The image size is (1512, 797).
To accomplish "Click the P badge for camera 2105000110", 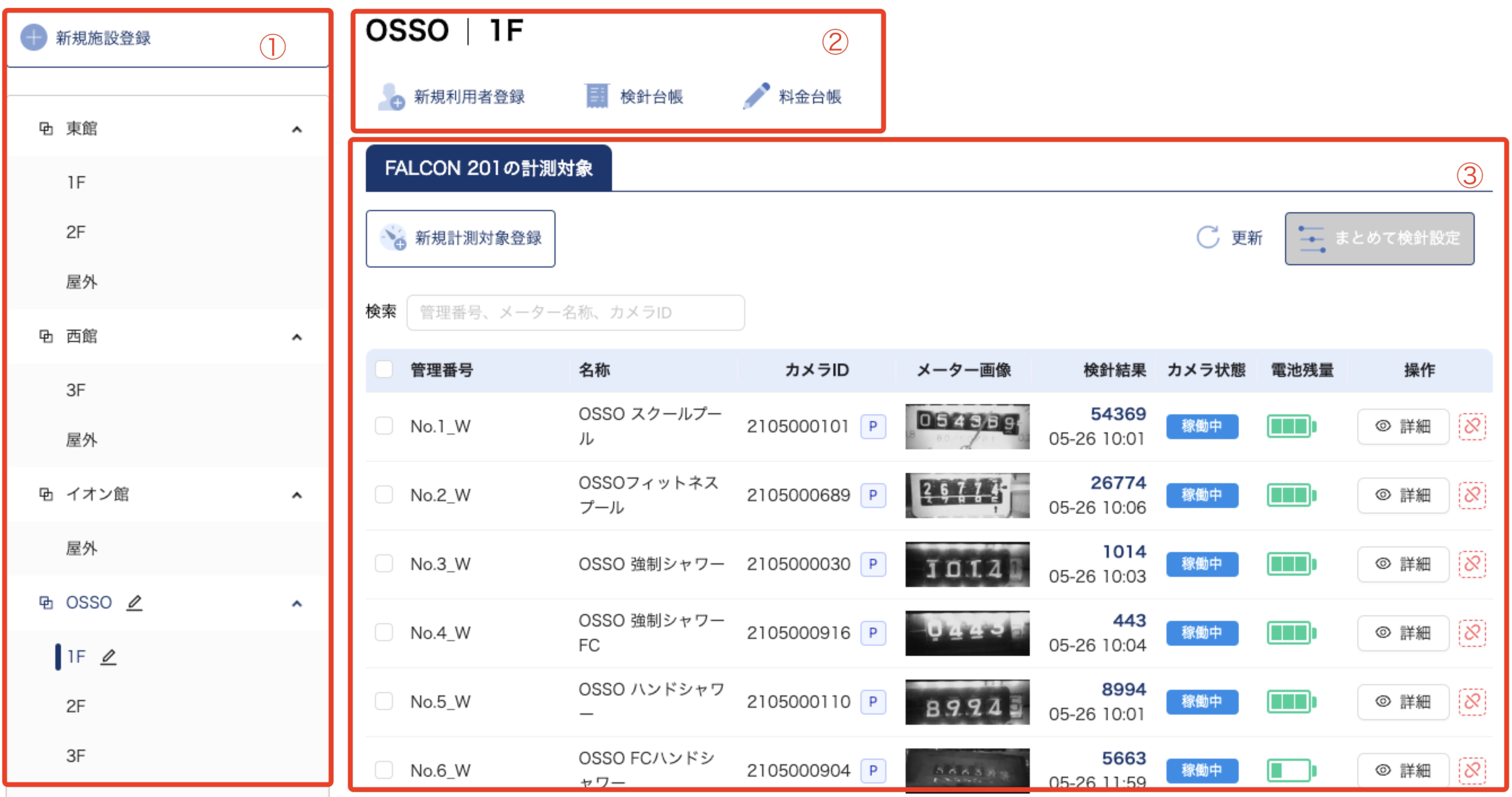I will coord(873,701).
